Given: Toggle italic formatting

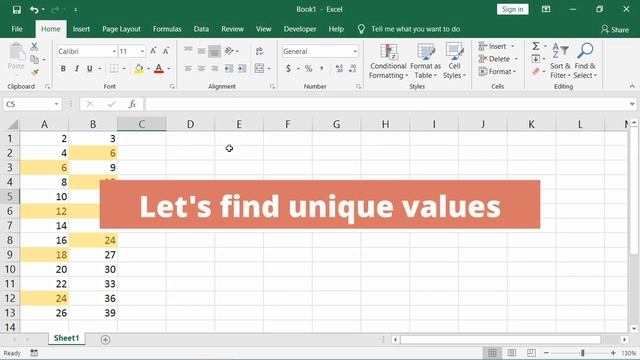Looking at the screenshot, I should 76,69.
